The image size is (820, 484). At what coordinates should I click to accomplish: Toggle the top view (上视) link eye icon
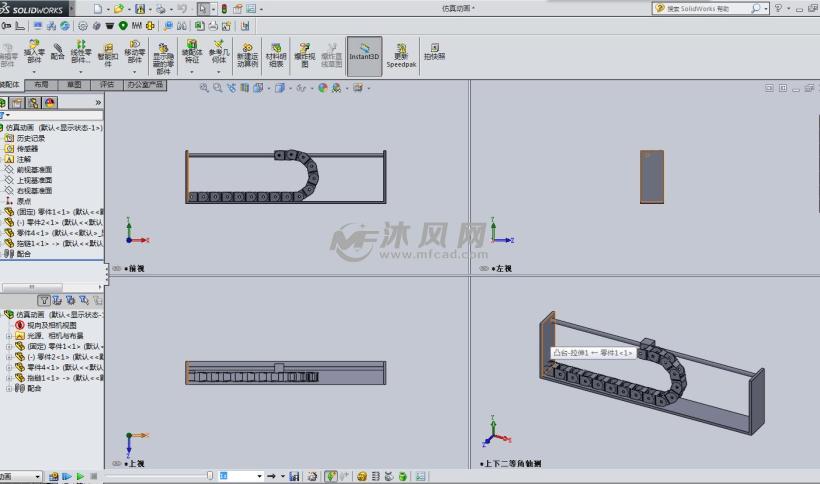[x=117, y=464]
